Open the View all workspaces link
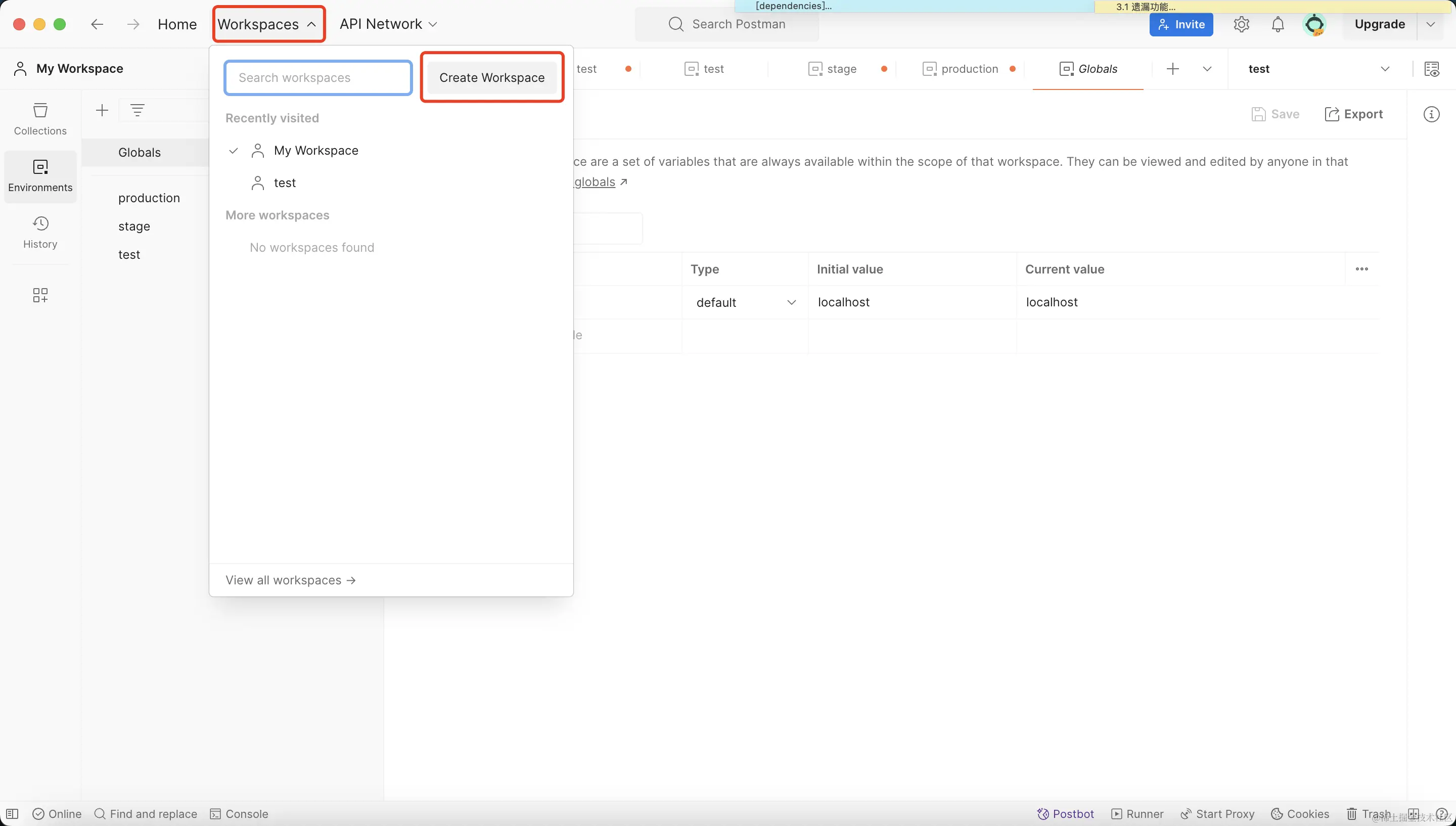 290,580
